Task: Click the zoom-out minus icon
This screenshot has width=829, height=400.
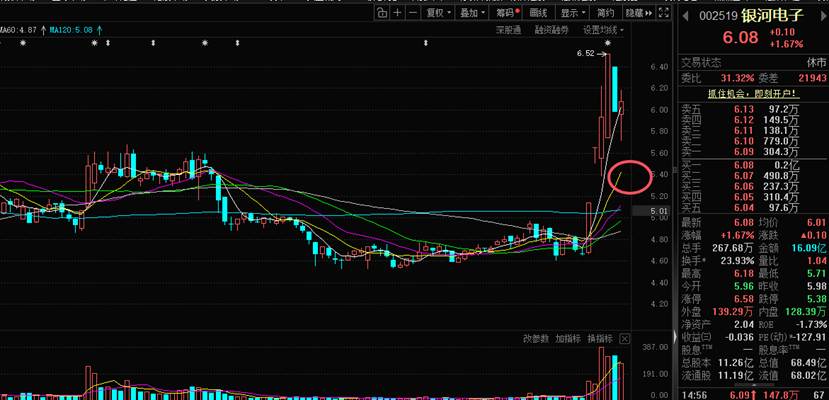Action: tap(413, 13)
